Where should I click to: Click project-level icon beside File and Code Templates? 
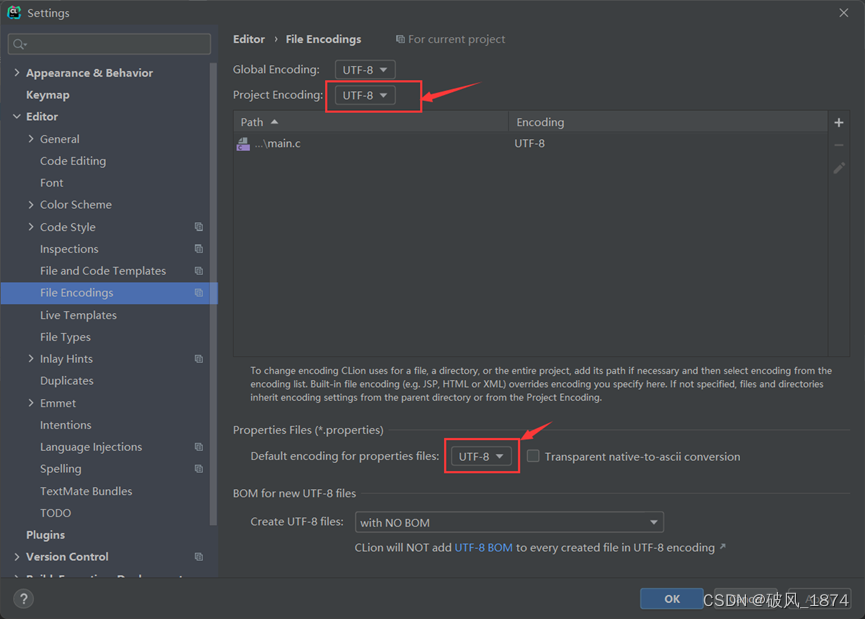click(199, 271)
